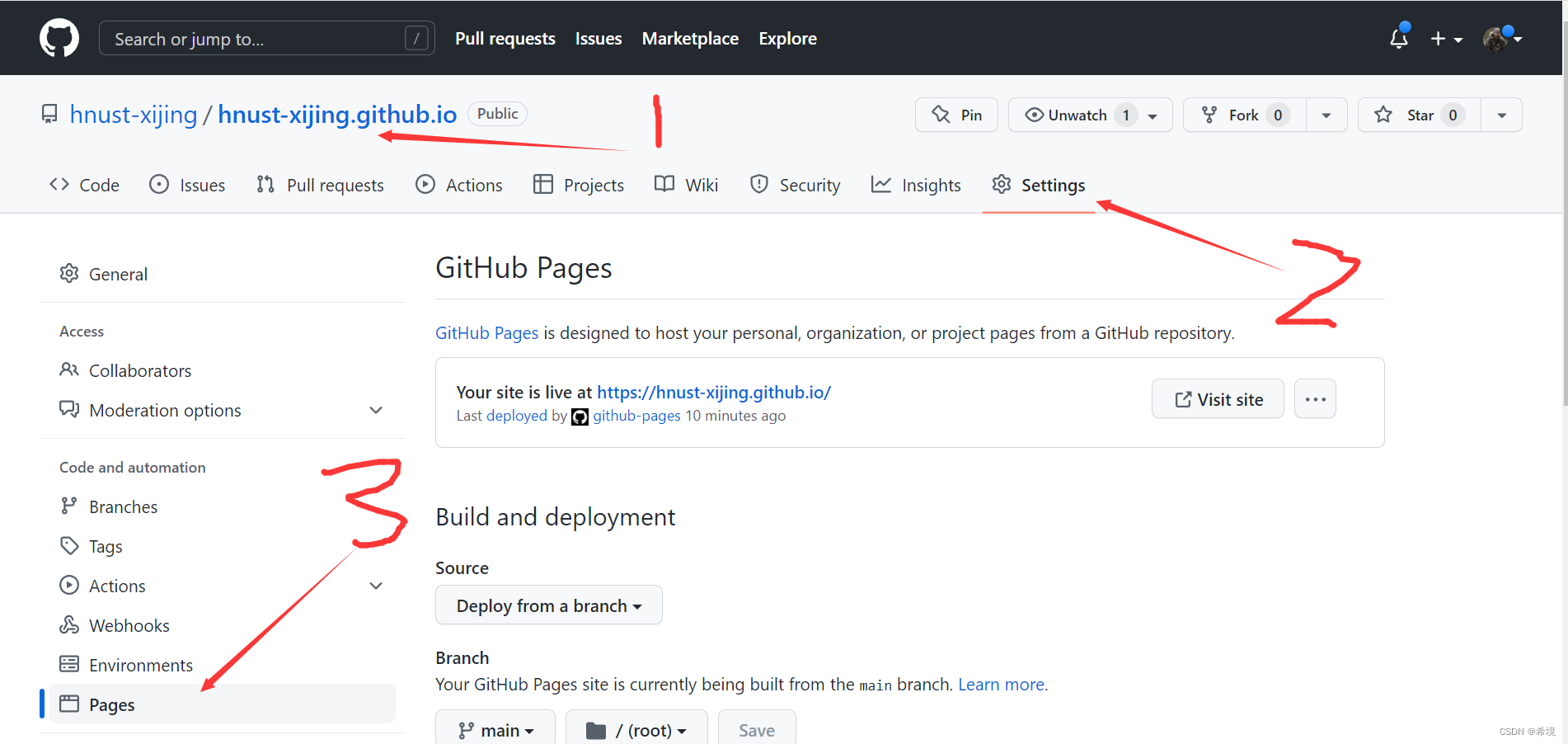
Task: Open the three-dots more options menu
Action: (1315, 399)
